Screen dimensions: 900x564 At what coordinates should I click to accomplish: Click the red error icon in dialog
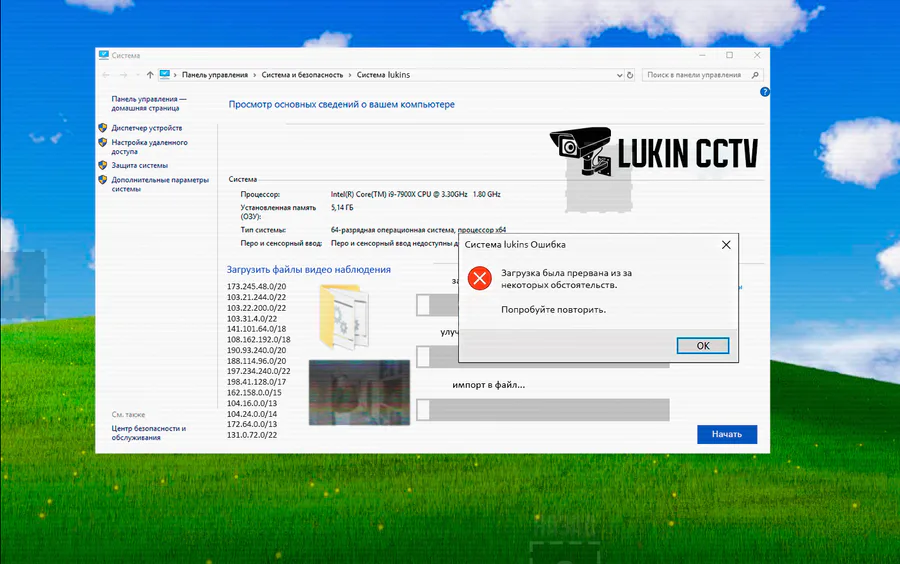[x=479, y=279]
